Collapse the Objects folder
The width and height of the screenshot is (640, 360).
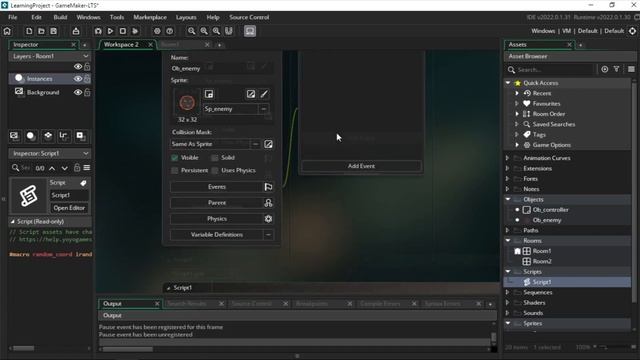(x=508, y=199)
